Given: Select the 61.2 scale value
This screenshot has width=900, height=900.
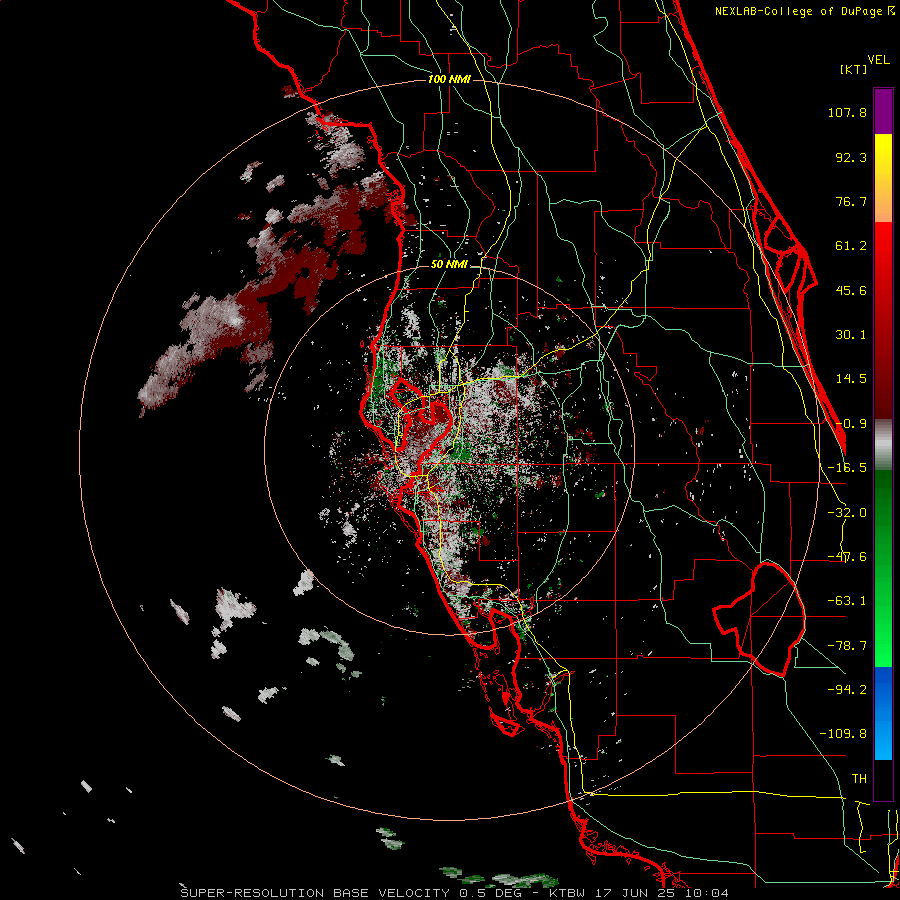Looking at the screenshot, I should tap(851, 246).
